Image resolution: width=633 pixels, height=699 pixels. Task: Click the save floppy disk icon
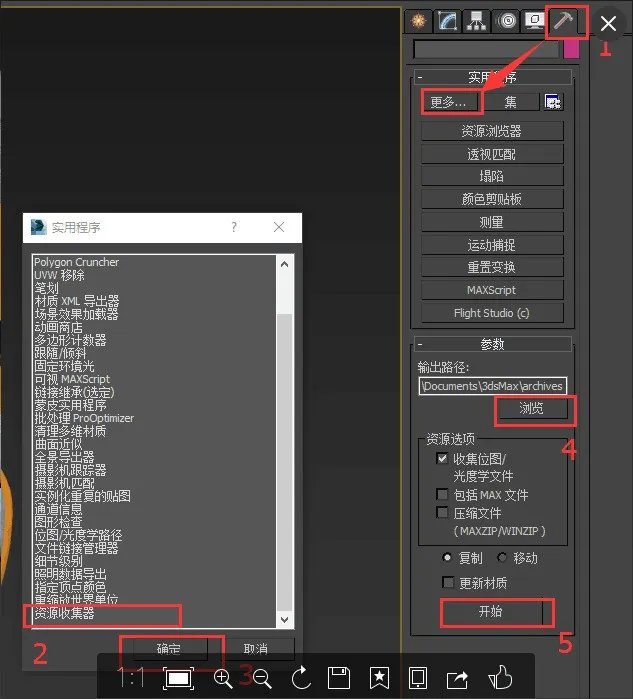pos(339,678)
